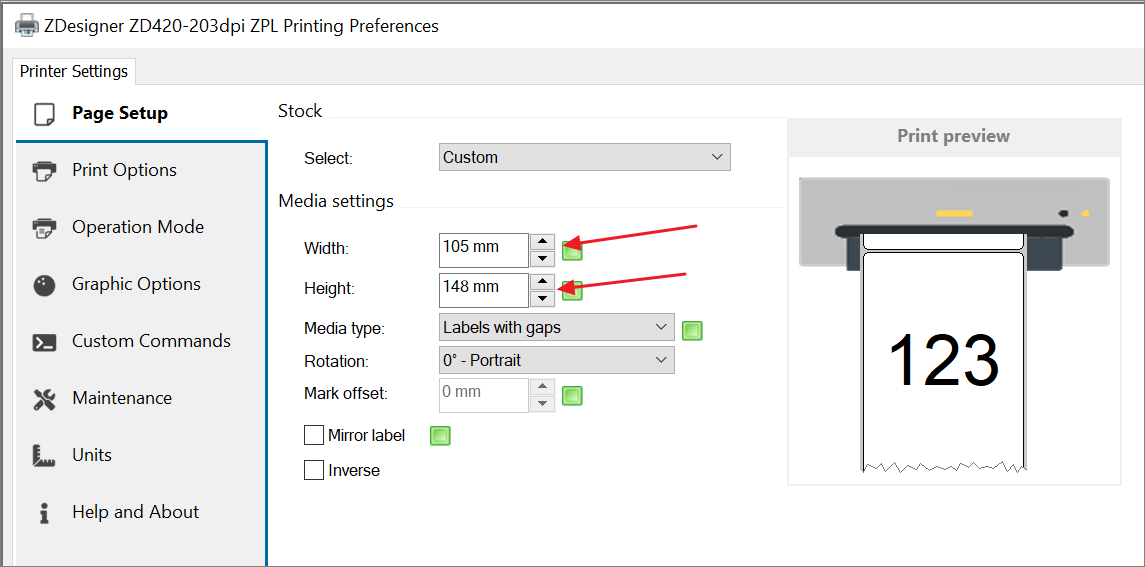Open the Maintenance section

point(141,398)
